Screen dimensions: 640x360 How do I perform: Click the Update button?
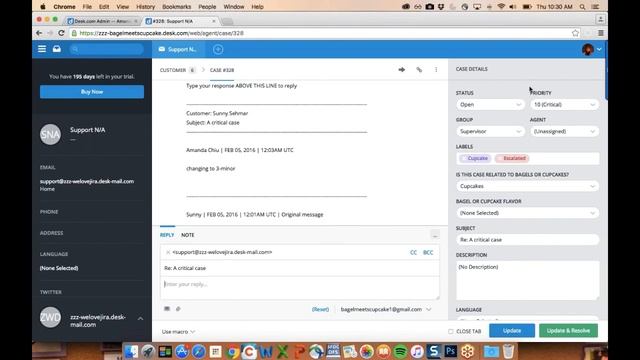click(512, 331)
